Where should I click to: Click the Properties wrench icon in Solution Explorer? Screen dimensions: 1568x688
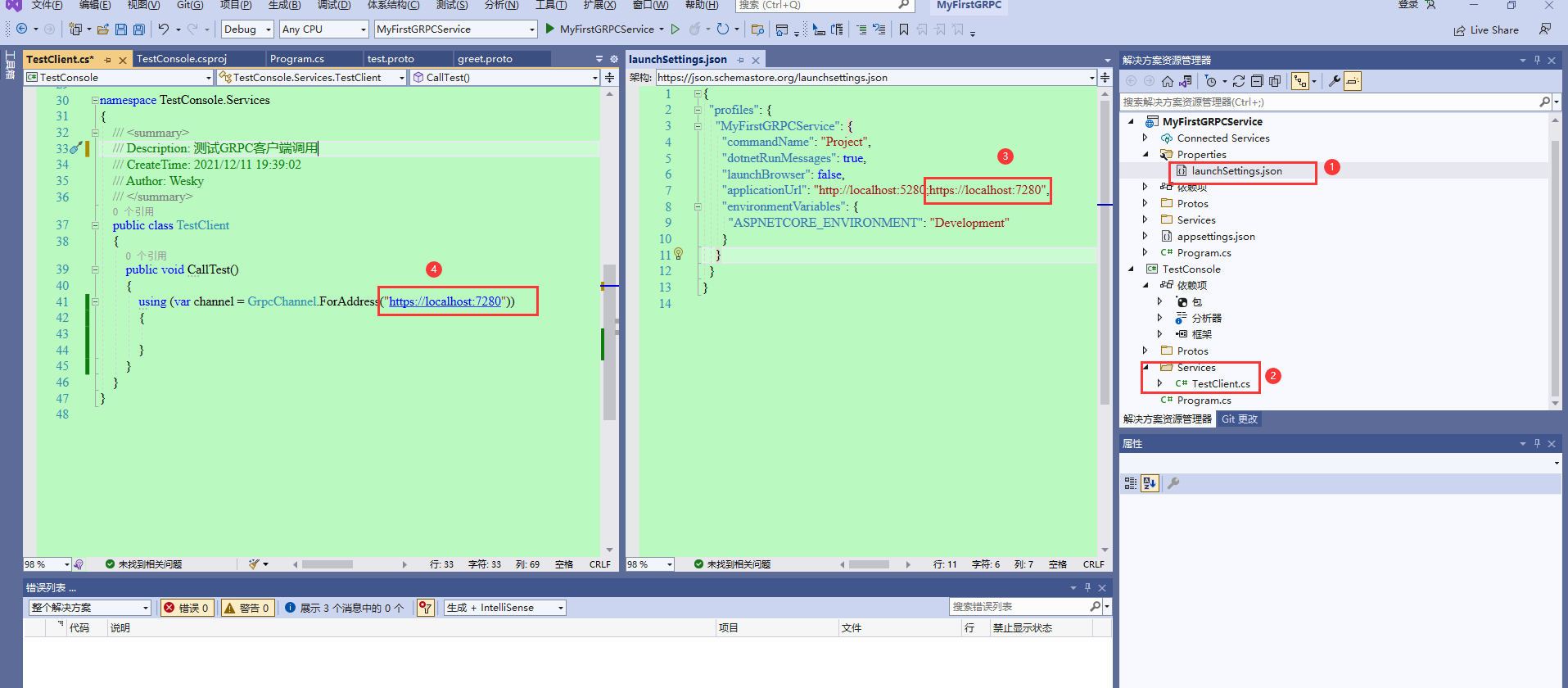pos(1335,81)
